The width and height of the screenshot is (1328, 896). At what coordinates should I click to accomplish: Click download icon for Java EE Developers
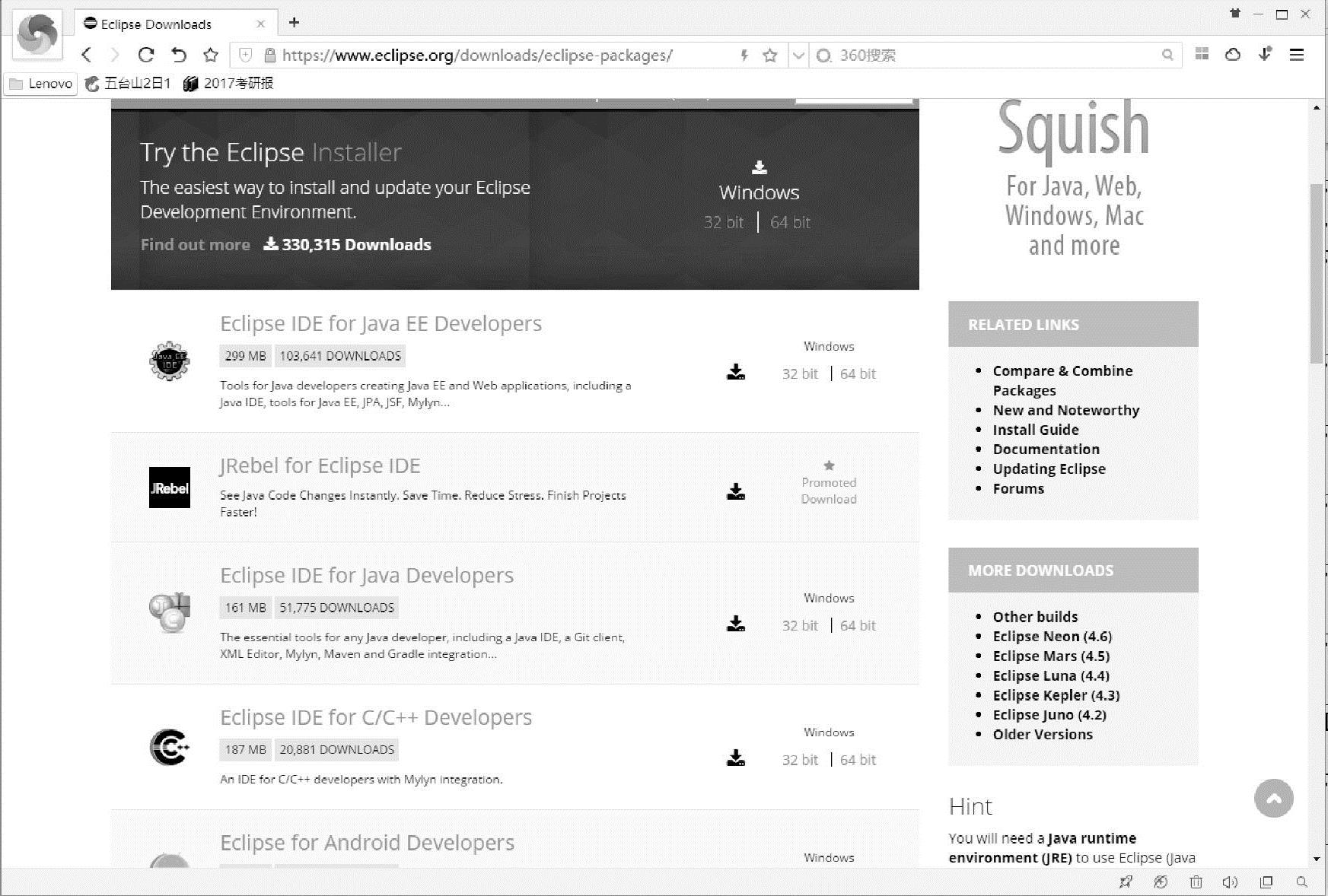pyautogui.click(x=736, y=372)
